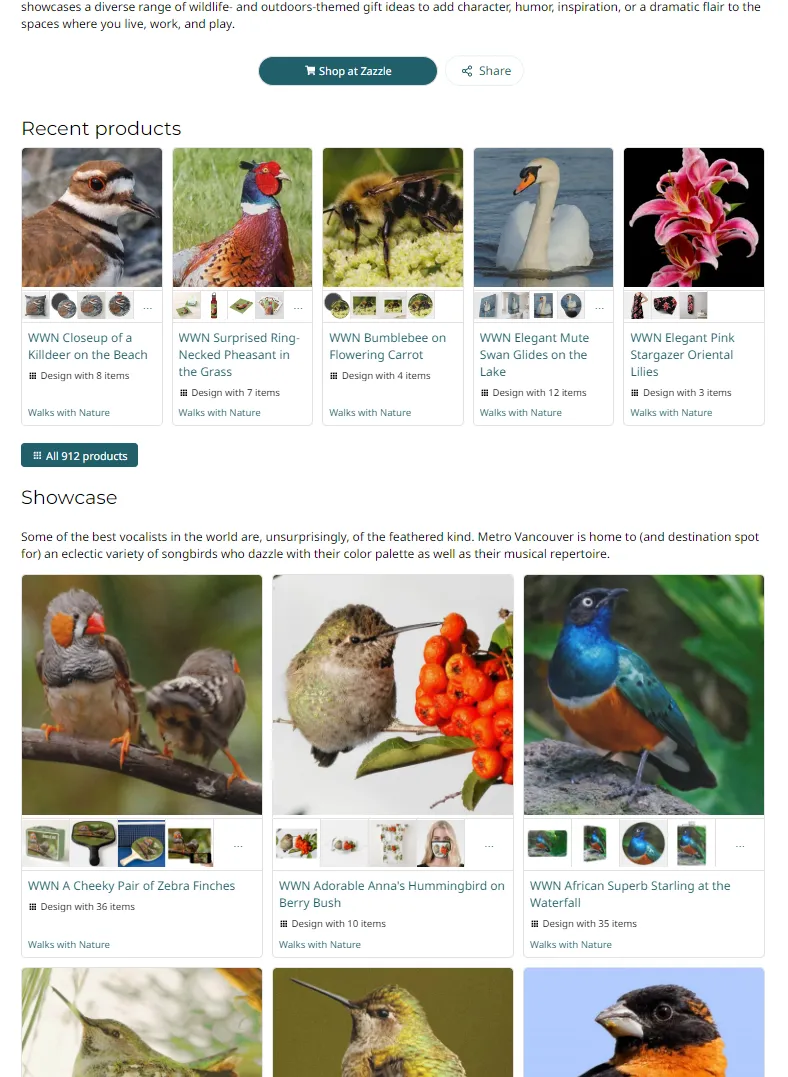Image resolution: width=788 pixels, height=1077 pixels.
Task: Select the bottle product under Pheasant design
Action: point(214,306)
